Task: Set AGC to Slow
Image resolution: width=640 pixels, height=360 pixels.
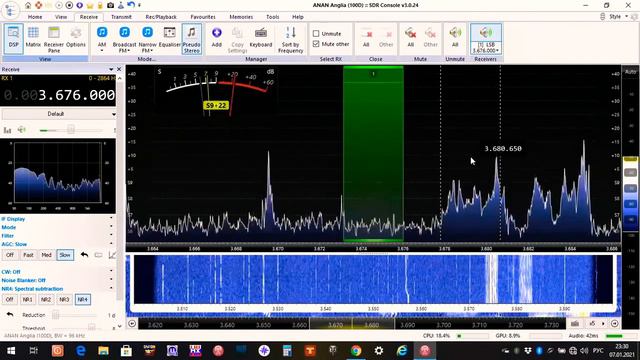Action: (x=65, y=255)
